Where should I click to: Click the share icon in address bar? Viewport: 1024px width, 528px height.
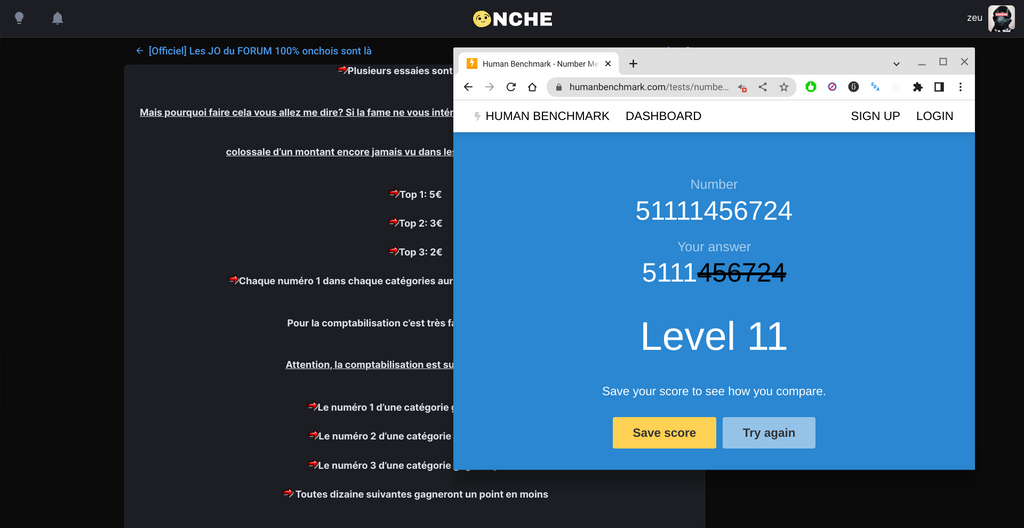pos(763,87)
